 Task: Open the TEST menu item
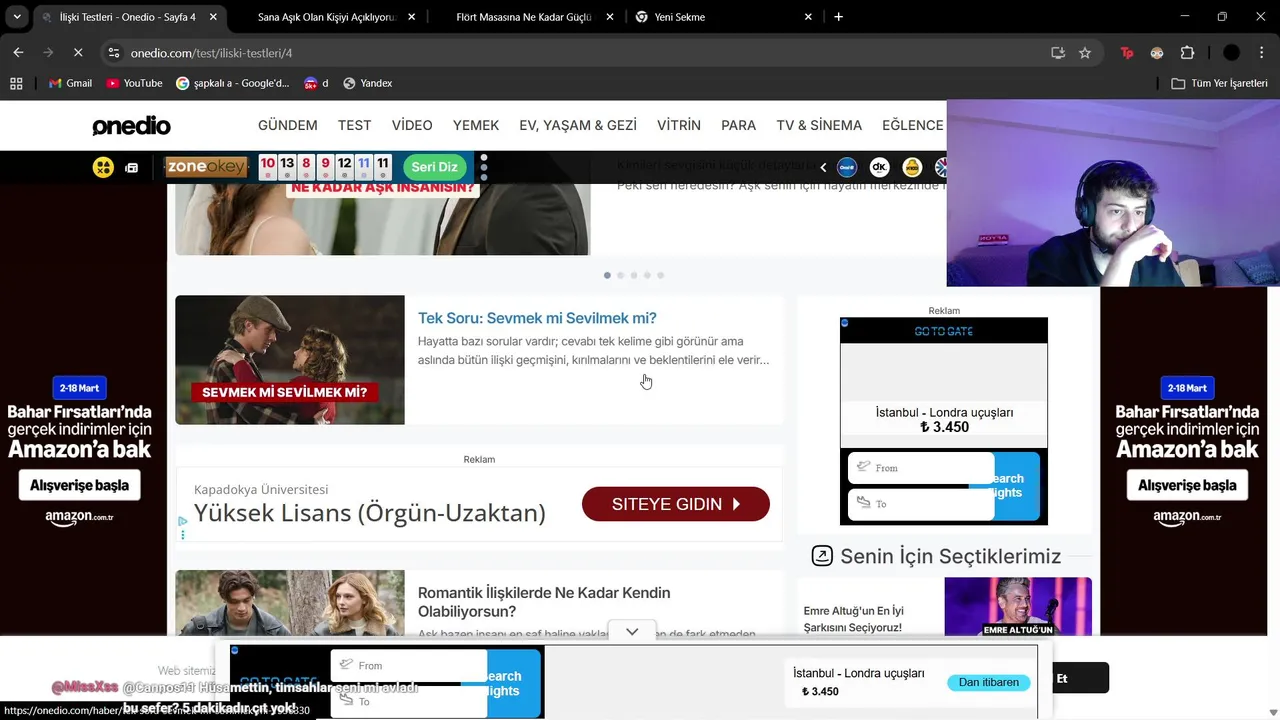[354, 125]
